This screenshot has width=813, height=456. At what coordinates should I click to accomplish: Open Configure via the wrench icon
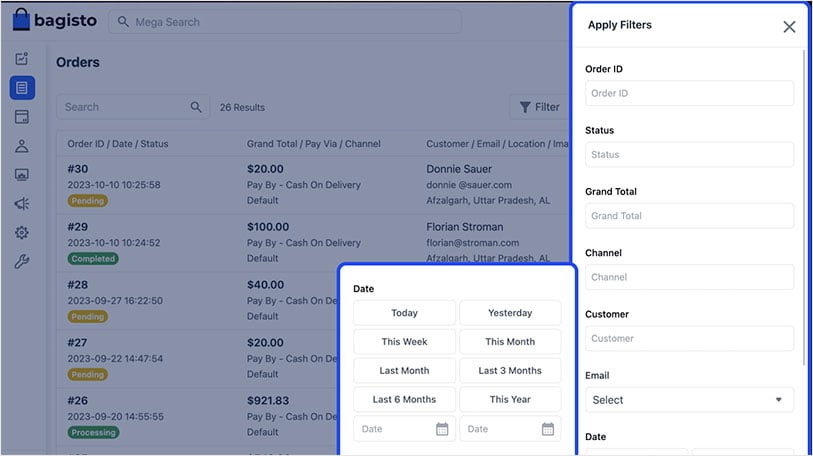22,262
